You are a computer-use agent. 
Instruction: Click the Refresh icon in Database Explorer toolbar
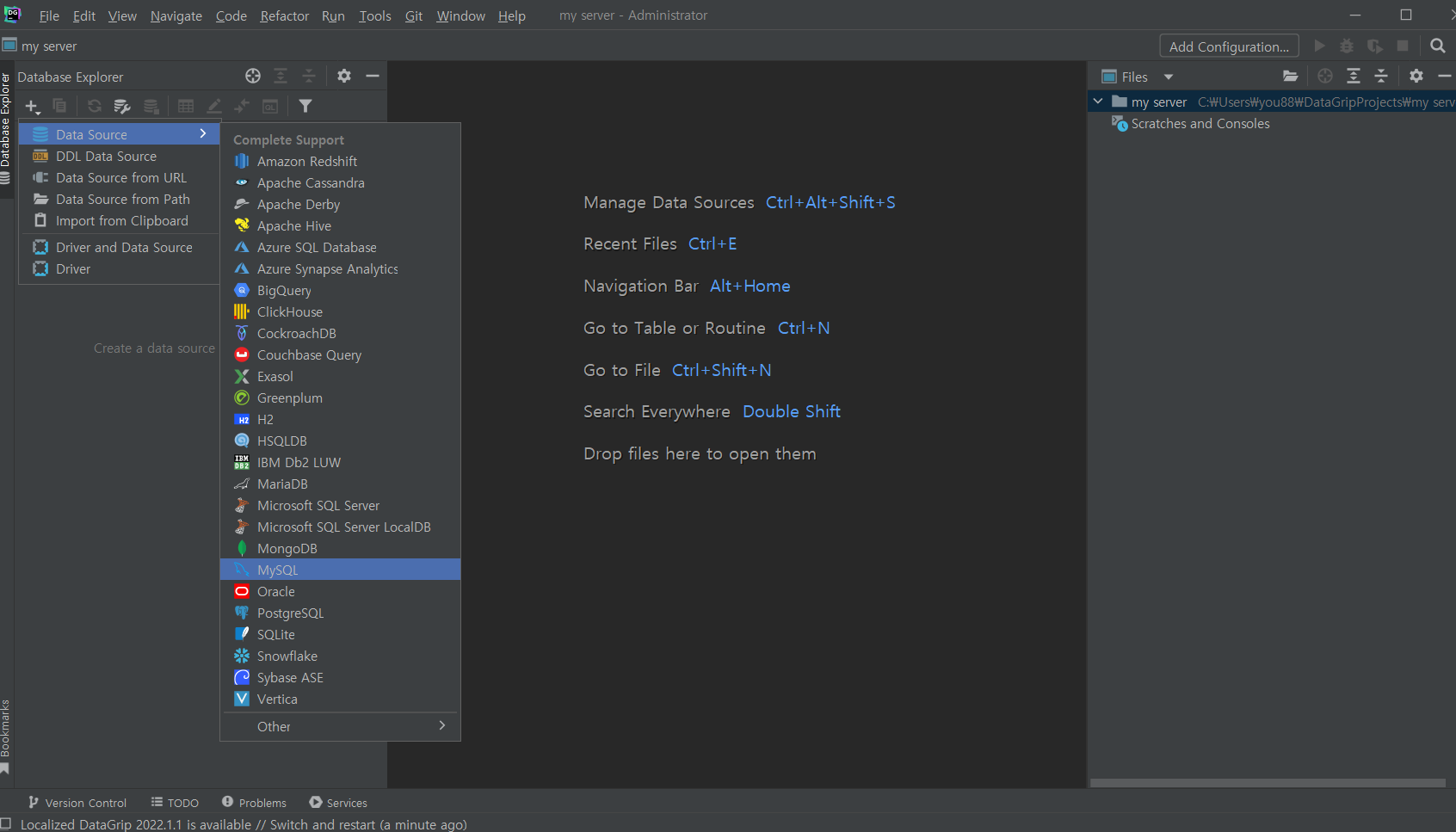tap(95, 106)
